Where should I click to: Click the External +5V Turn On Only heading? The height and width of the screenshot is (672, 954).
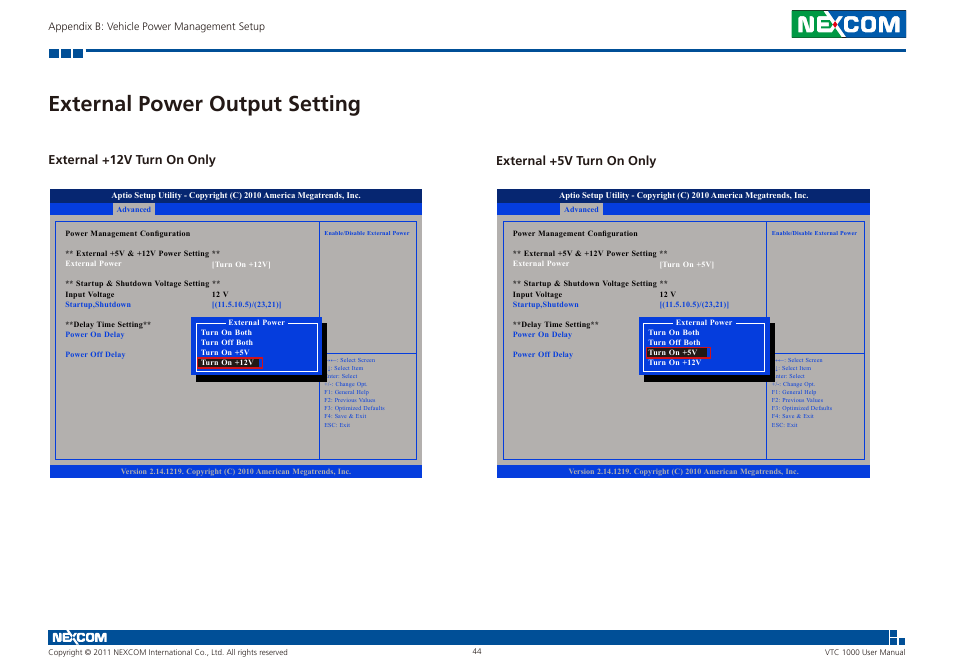click(576, 161)
